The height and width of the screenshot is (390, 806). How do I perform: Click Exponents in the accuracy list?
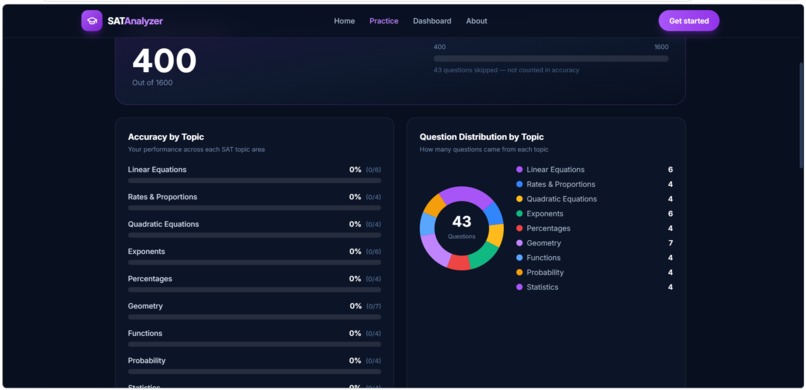tap(146, 251)
